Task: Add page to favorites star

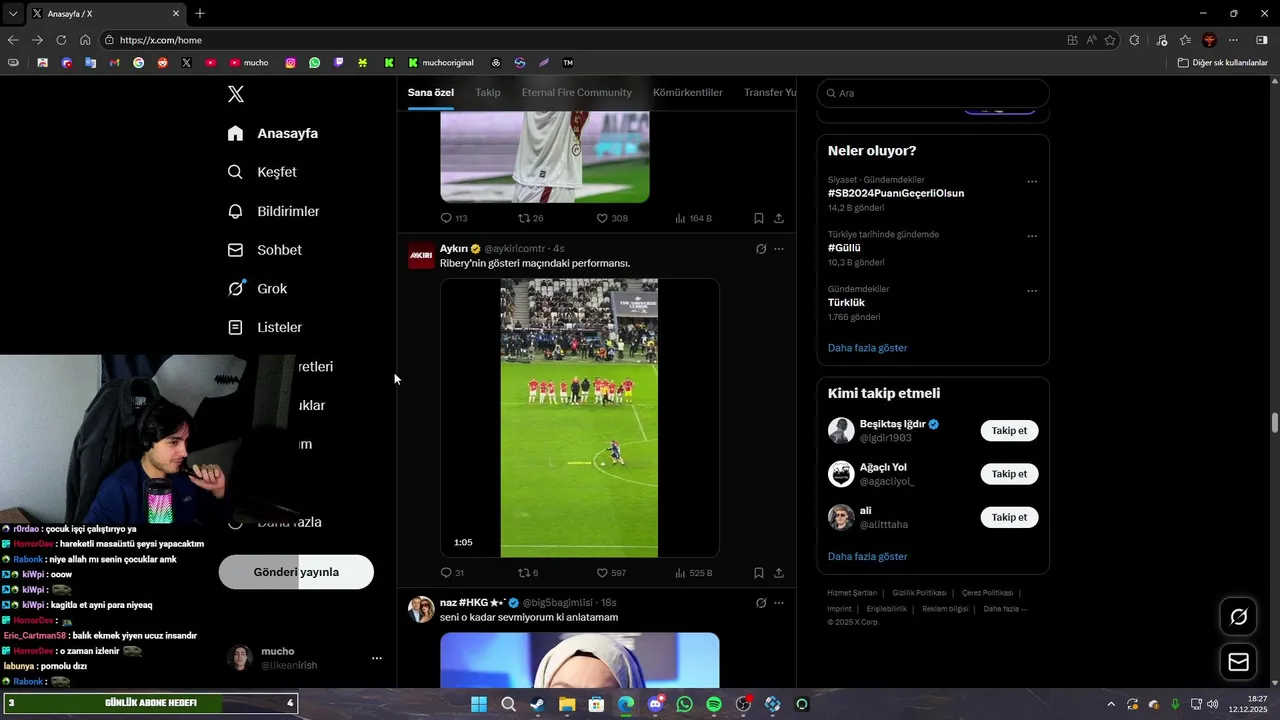Action: tap(1110, 40)
